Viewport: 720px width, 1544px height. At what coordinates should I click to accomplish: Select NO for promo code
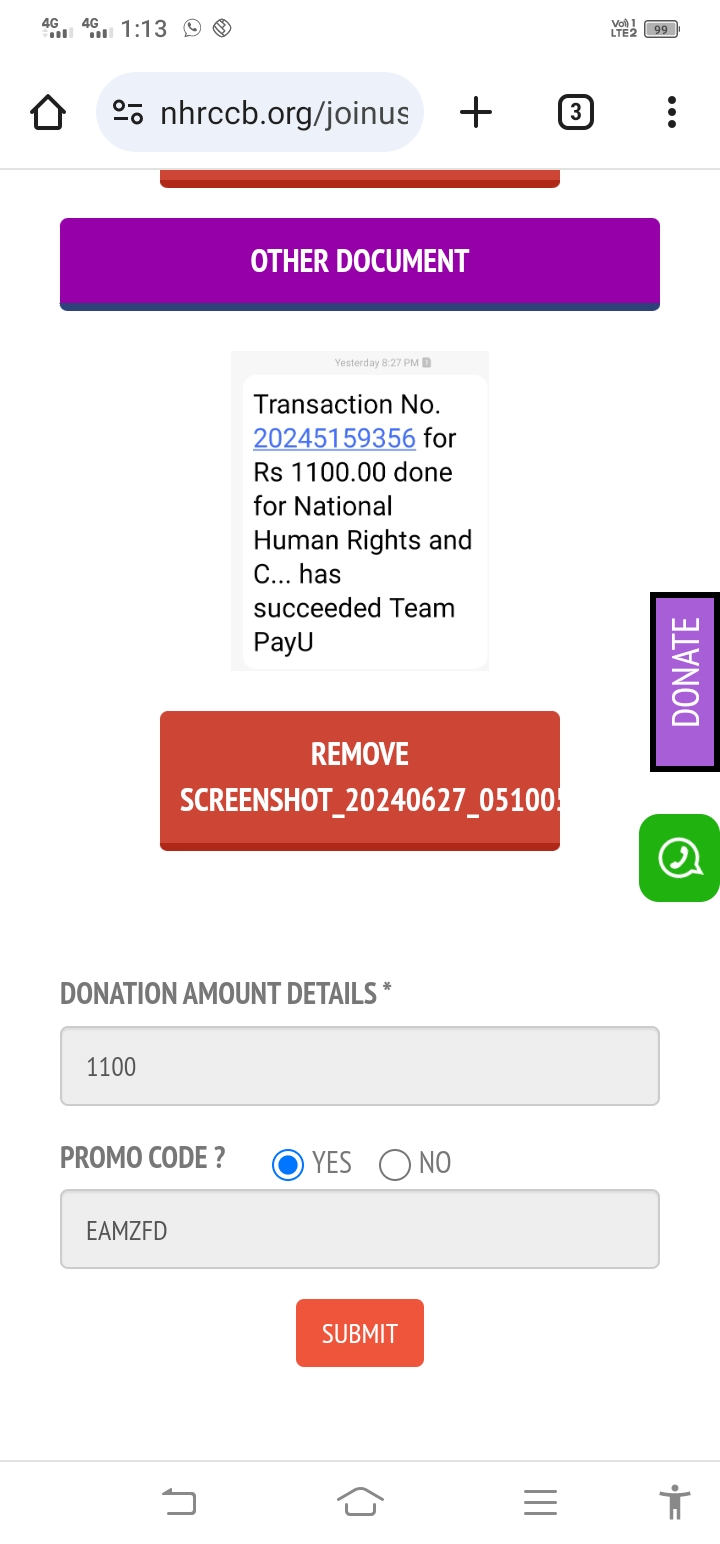click(x=395, y=1164)
